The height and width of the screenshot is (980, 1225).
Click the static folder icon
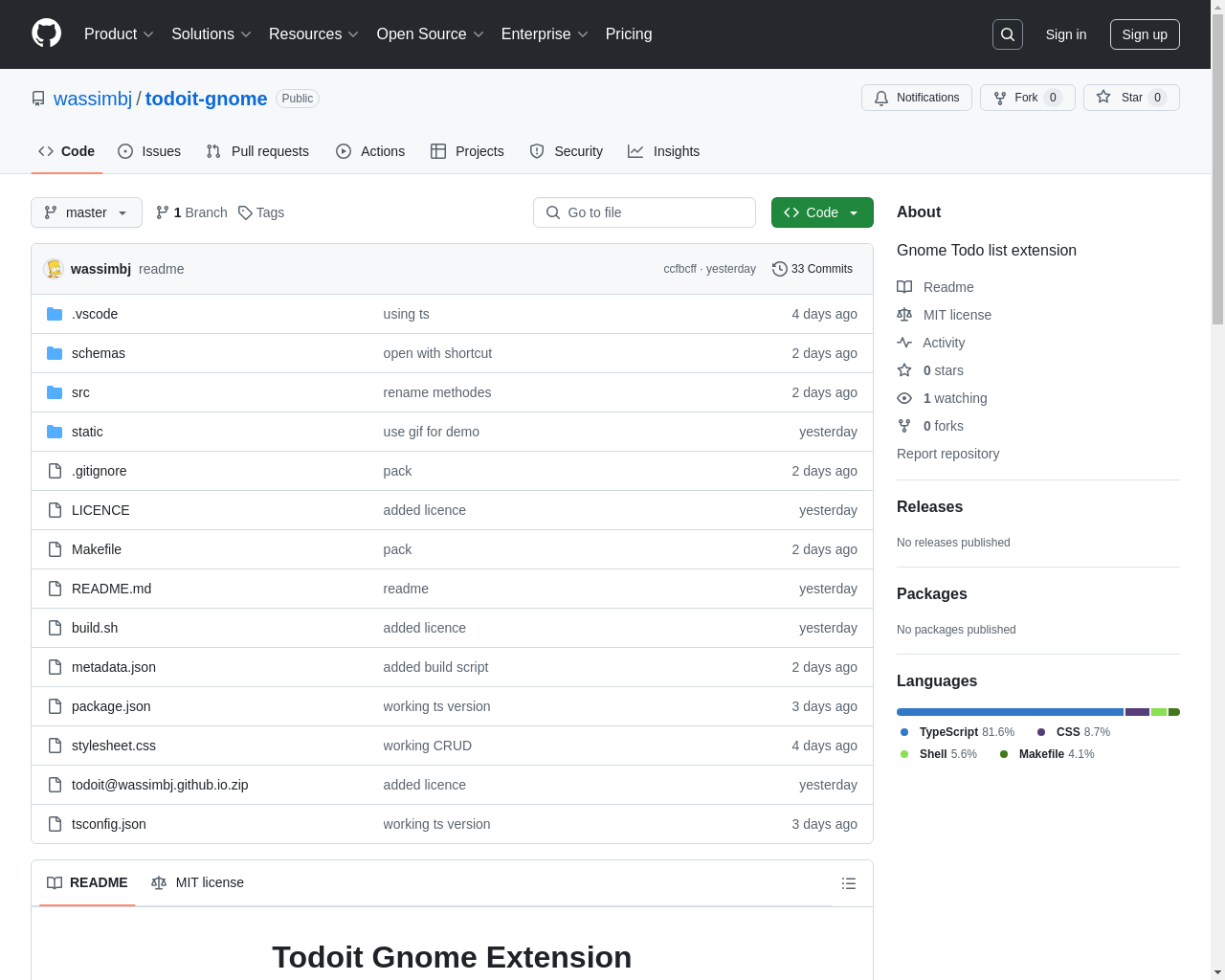point(55,432)
